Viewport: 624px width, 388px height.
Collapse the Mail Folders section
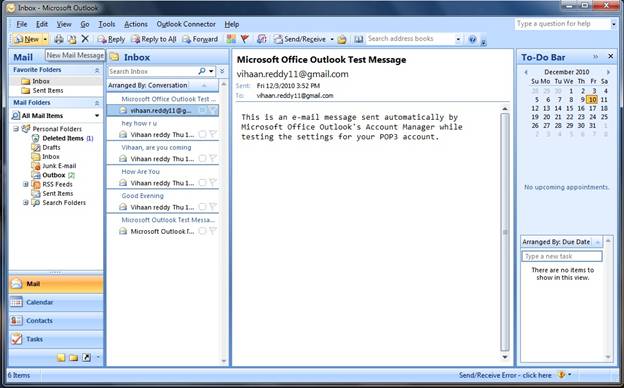pyautogui.click(x=97, y=103)
